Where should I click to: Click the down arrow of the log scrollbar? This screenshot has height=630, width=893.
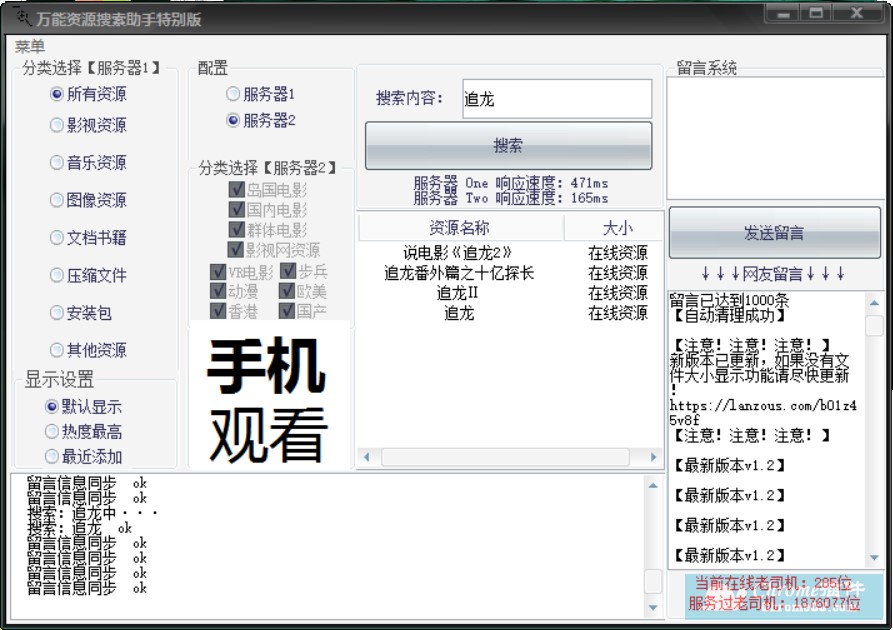pyautogui.click(x=652, y=607)
